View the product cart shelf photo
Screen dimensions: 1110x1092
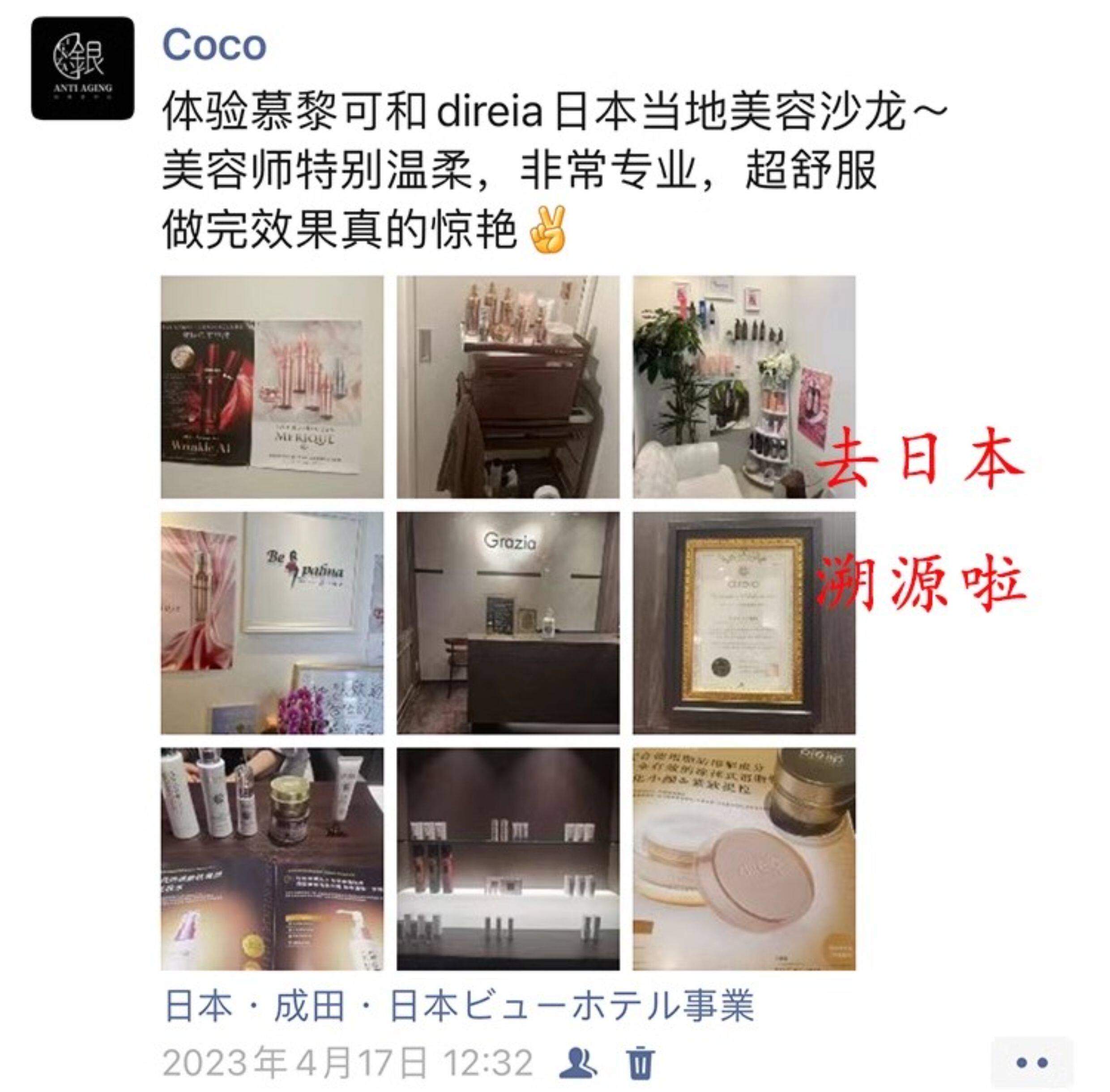point(508,387)
